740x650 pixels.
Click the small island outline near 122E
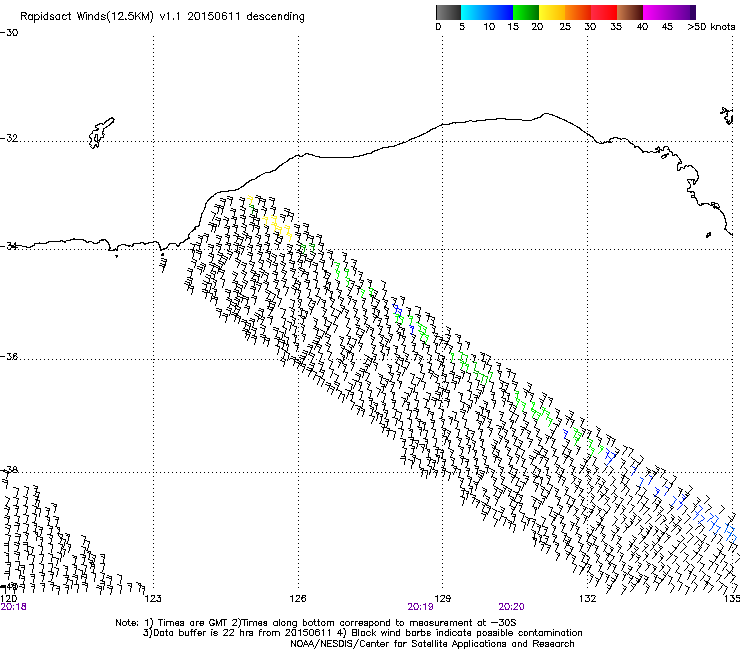(101, 133)
